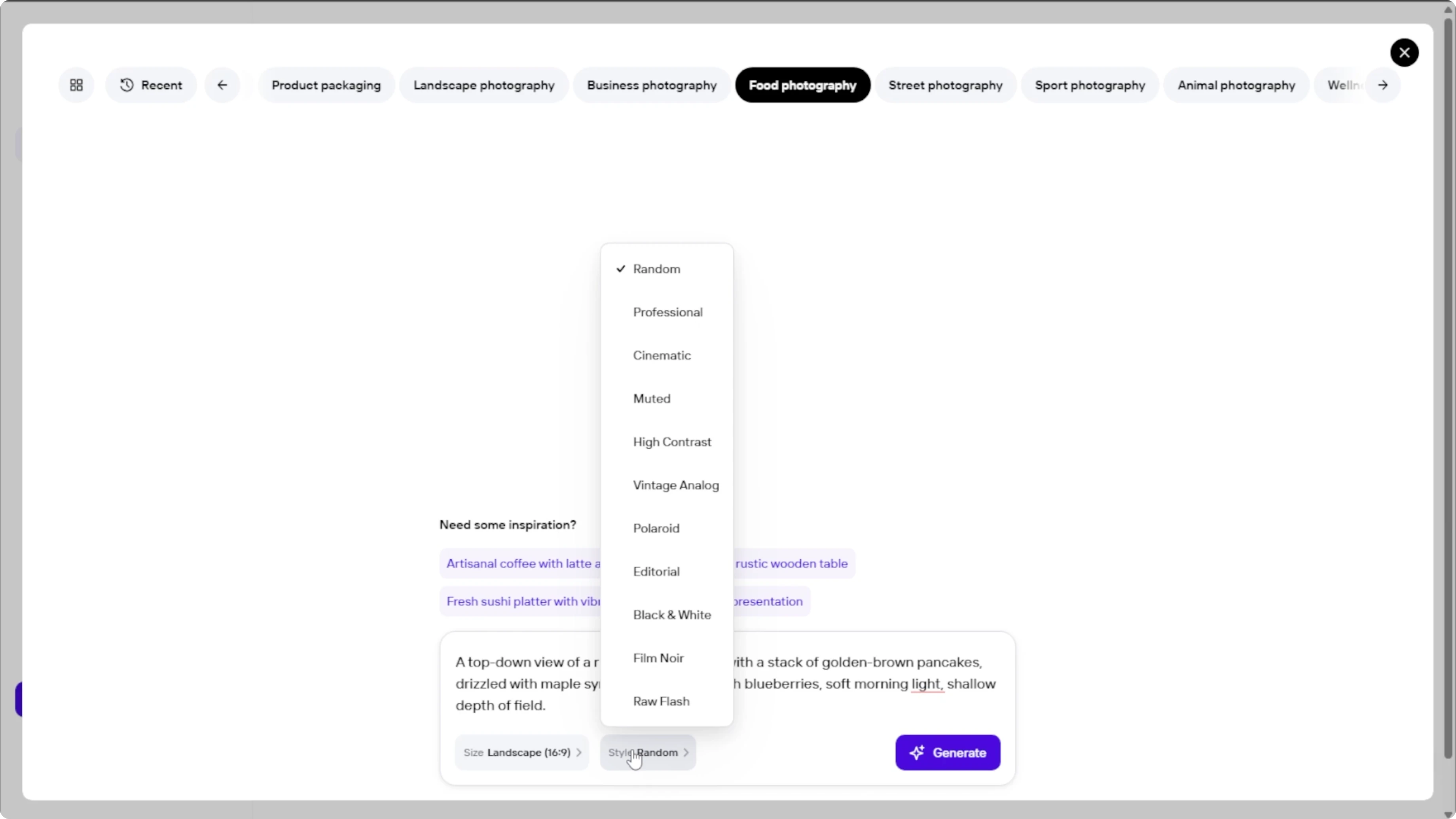Close the dialog with the X button
The height and width of the screenshot is (819, 1456).
[1404, 53]
